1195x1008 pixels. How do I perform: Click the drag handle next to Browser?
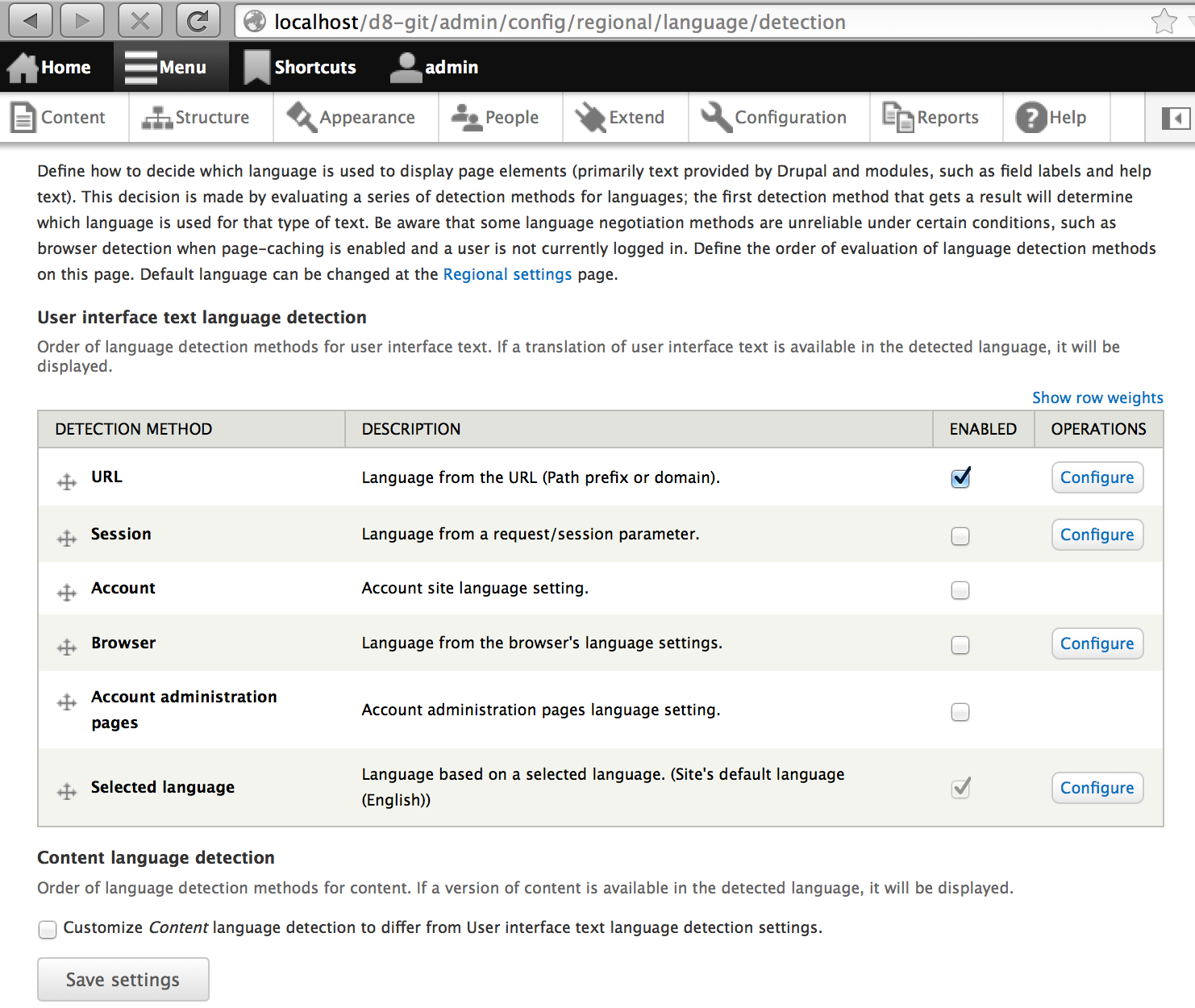tap(67, 647)
